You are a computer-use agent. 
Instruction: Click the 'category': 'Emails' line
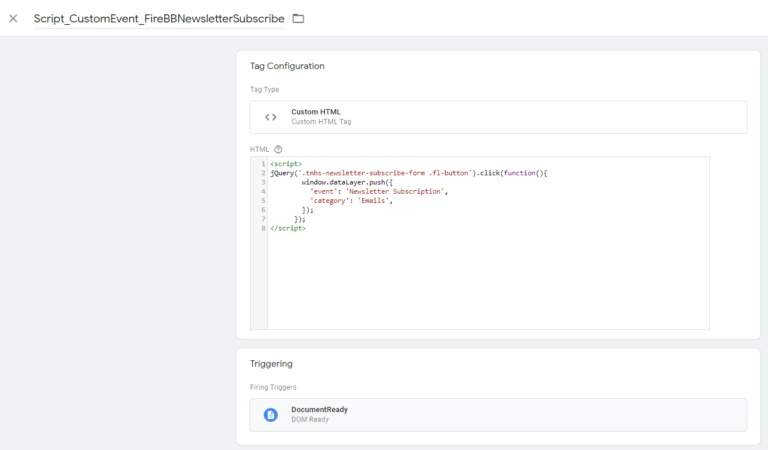[351, 201]
